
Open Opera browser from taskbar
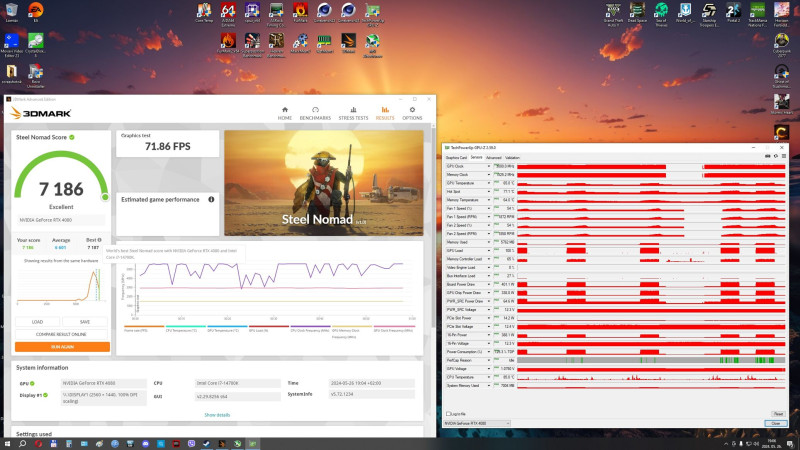click(x=38, y=444)
